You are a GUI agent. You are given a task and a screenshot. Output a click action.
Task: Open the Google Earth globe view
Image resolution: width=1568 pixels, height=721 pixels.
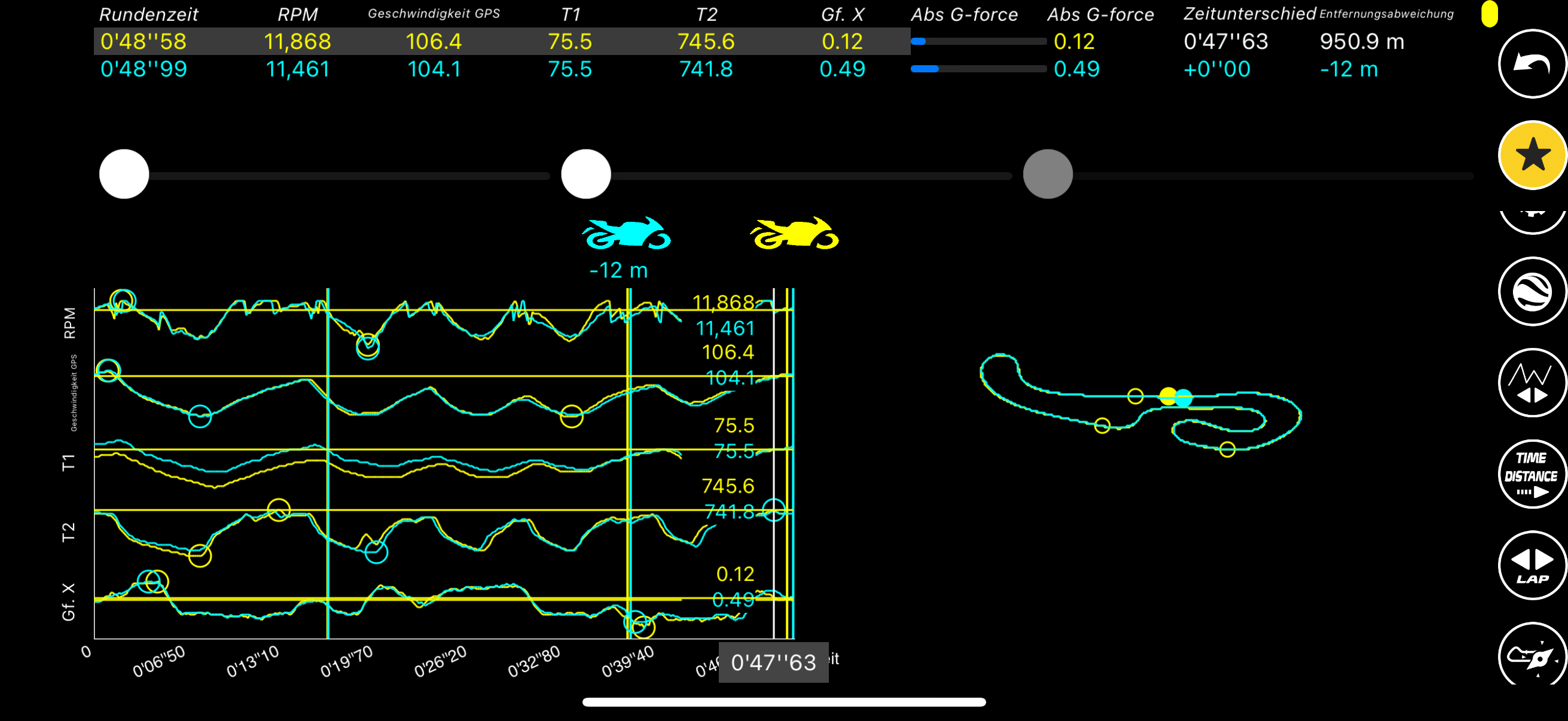click(x=1532, y=291)
